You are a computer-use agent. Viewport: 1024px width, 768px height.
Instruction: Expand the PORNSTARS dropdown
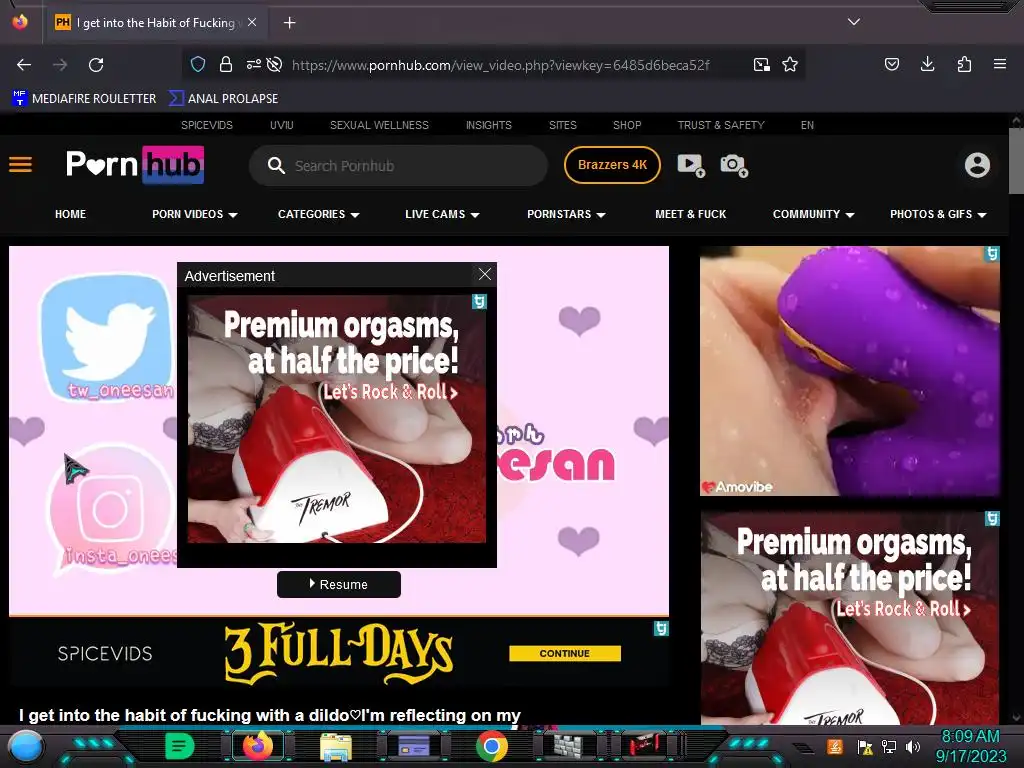566,214
